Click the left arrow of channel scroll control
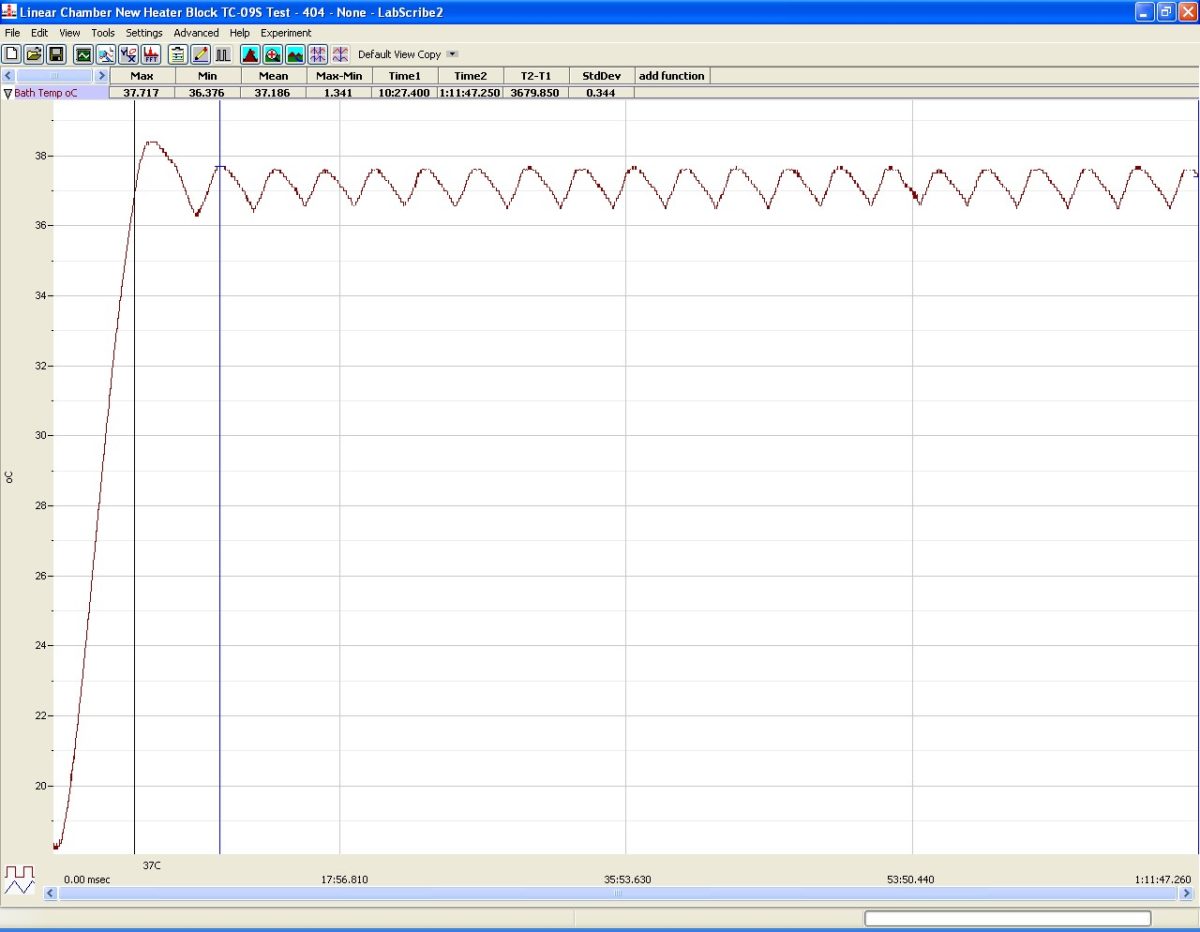The height and width of the screenshot is (932, 1200). (x=8, y=76)
